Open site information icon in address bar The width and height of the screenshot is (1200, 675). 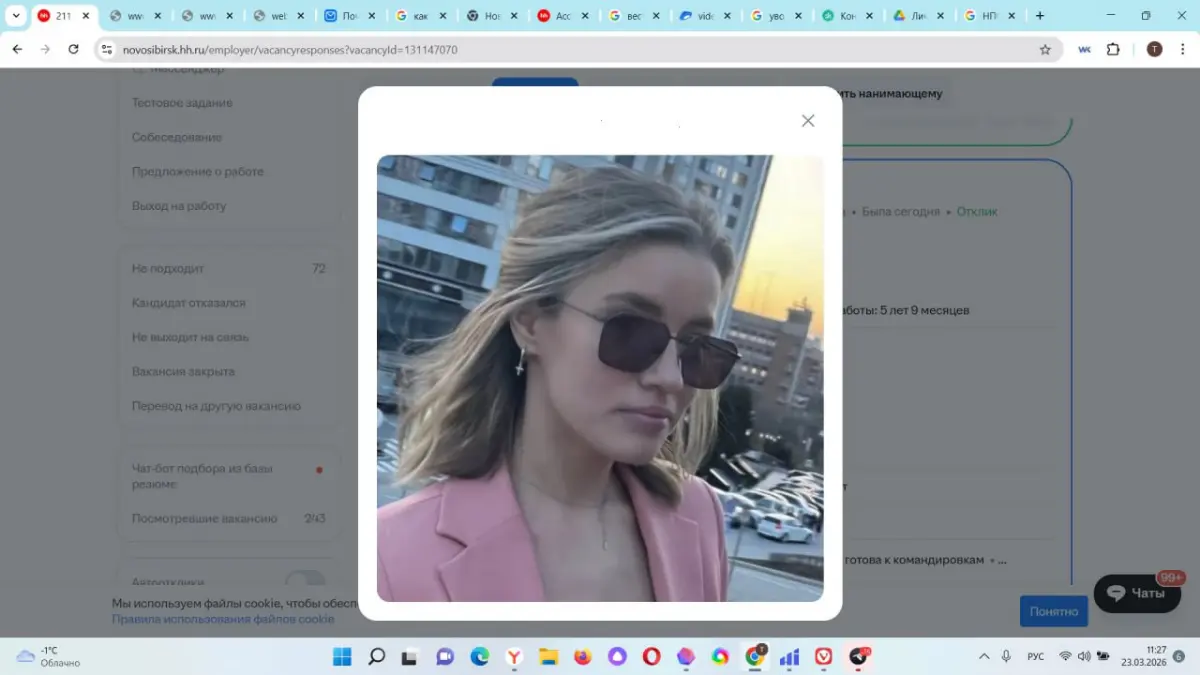point(108,49)
